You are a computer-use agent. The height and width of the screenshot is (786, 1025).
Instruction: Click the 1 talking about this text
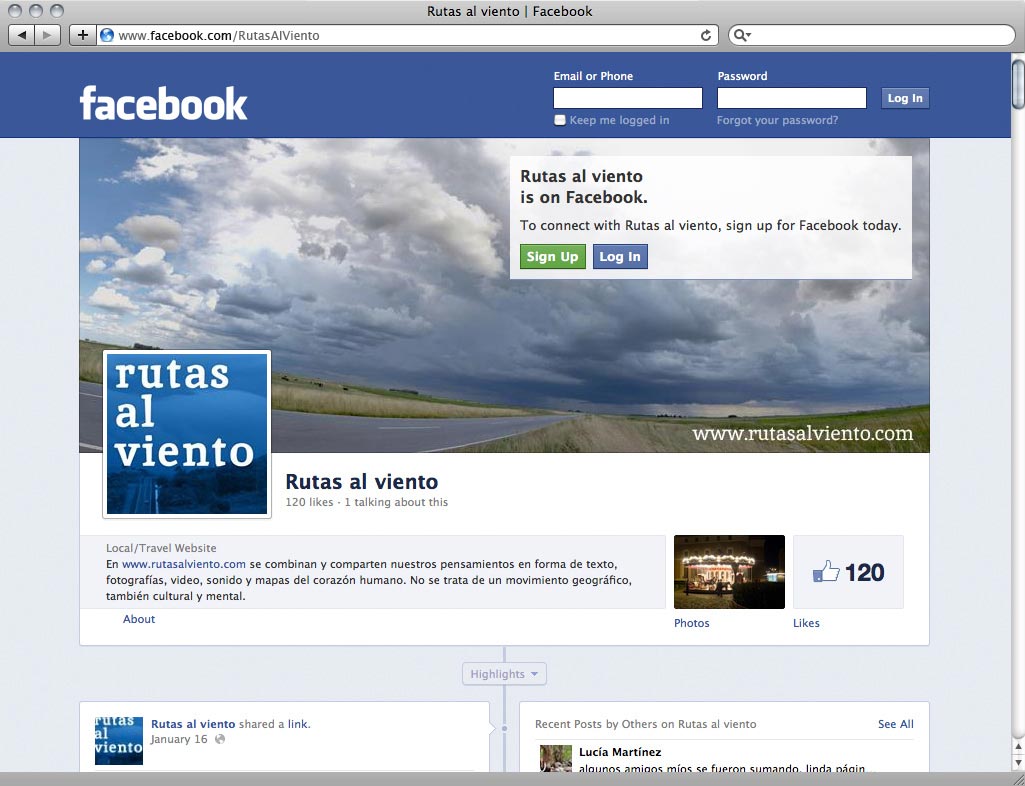pyautogui.click(x=396, y=502)
